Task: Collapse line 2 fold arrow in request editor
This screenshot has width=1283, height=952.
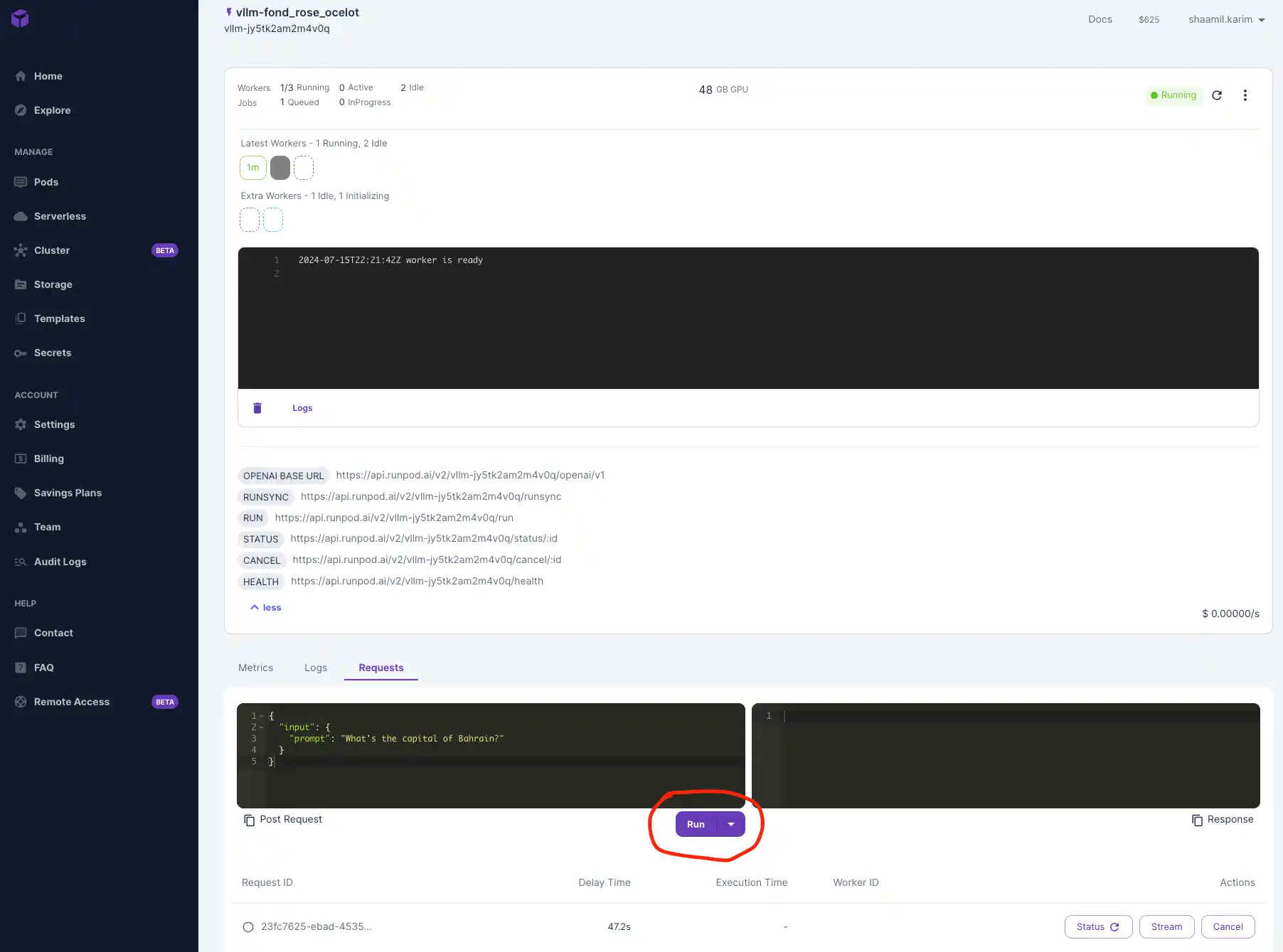Action: click(x=261, y=727)
